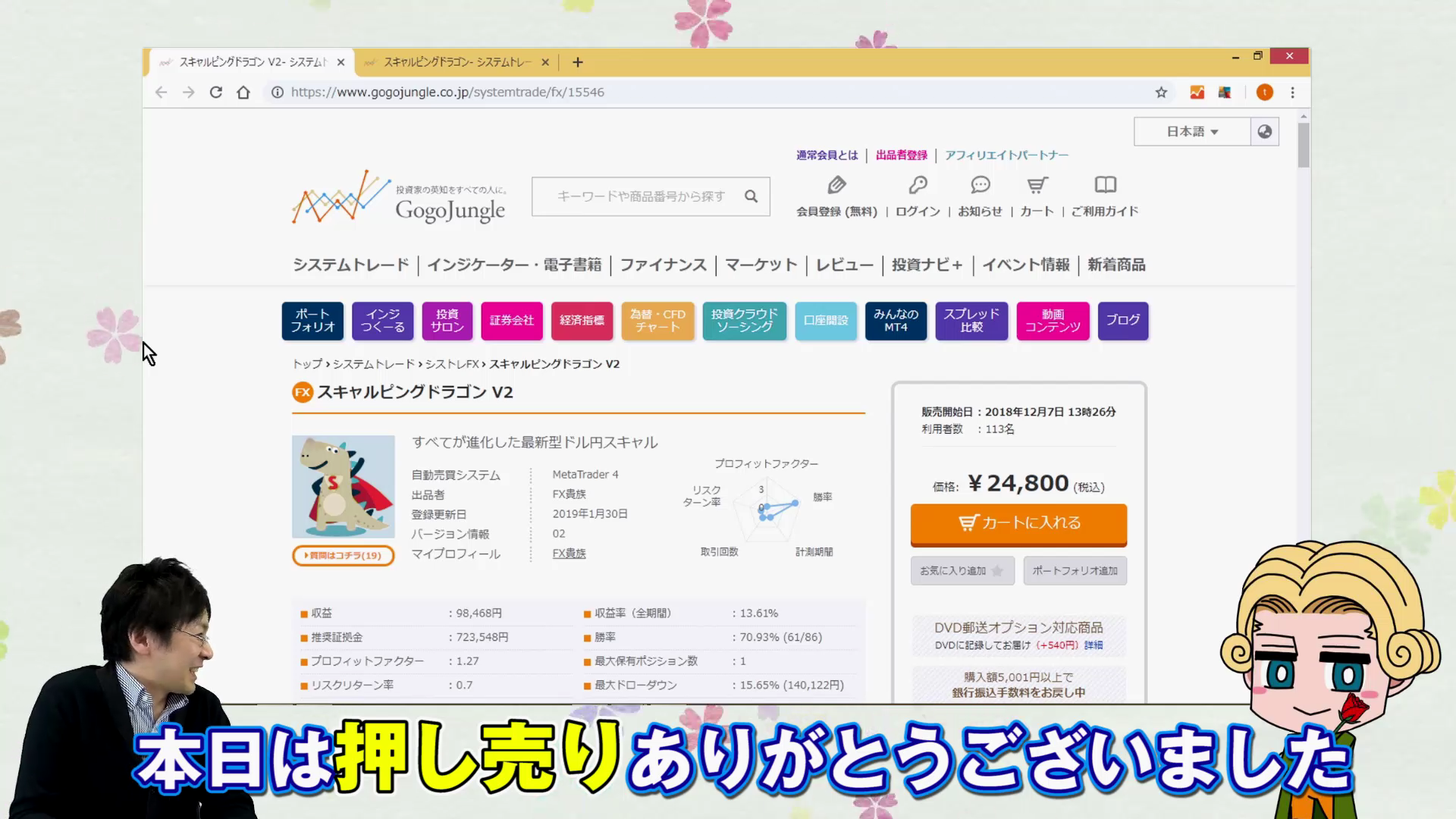Open FX貴族 profile link
The width and height of the screenshot is (1456, 819).
point(569,554)
